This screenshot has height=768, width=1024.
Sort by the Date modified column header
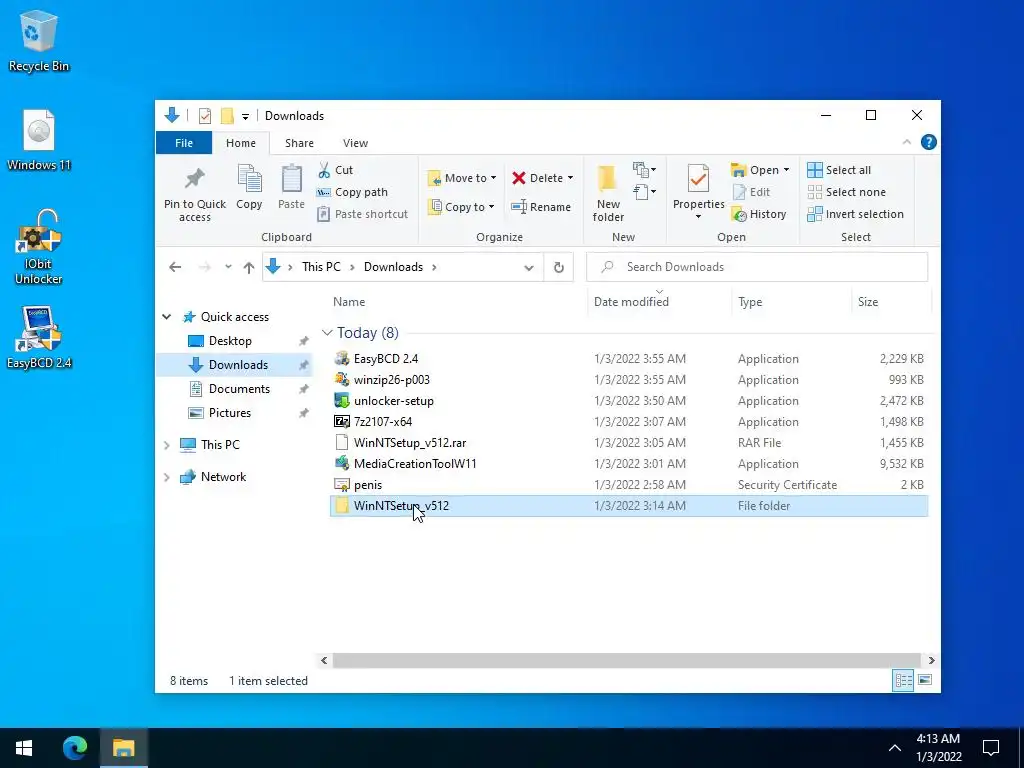pyautogui.click(x=631, y=302)
